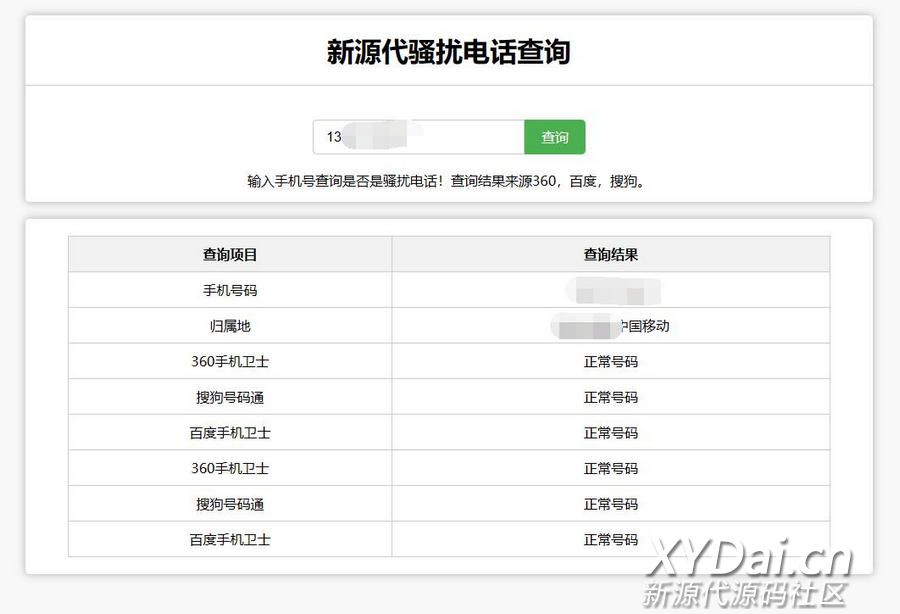Image resolution: width=900 pixels, height=614 pixels.
Task: Click the hint text mentioning 360，百度，搜狗
Action: point(448,182)
